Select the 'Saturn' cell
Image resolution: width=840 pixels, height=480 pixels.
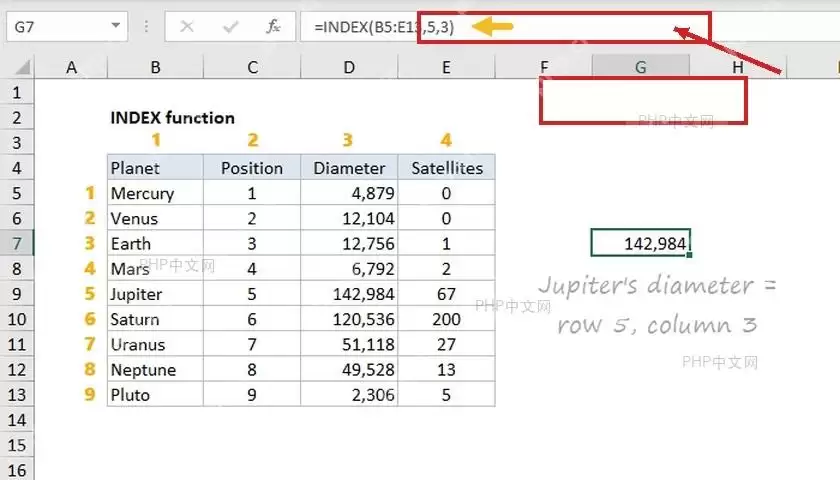click(155, 319)
